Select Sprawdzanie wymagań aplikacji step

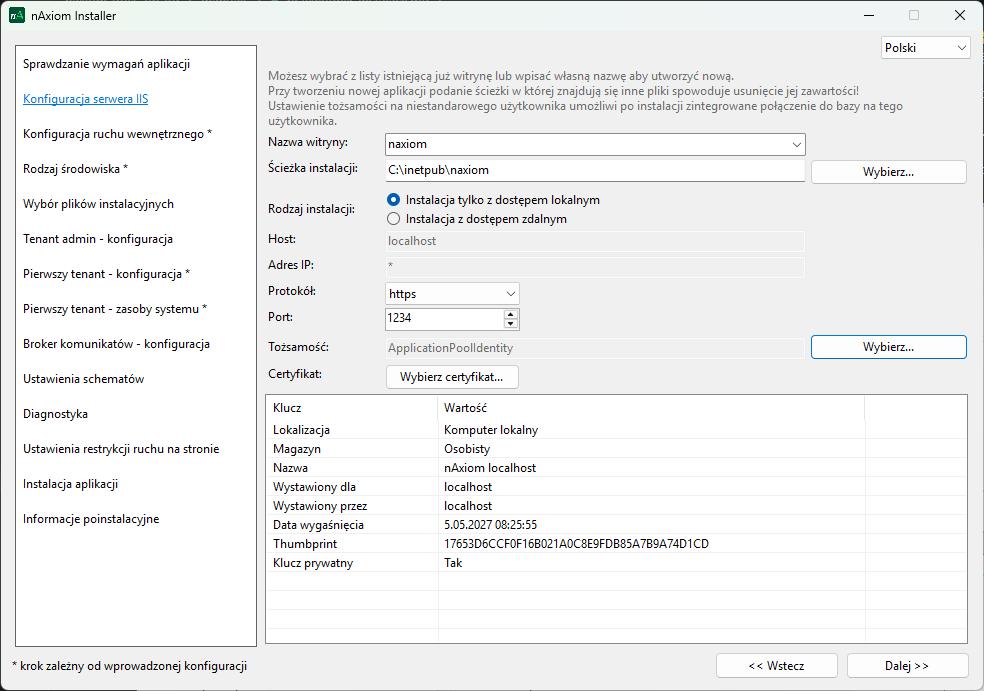coord(107,64)
